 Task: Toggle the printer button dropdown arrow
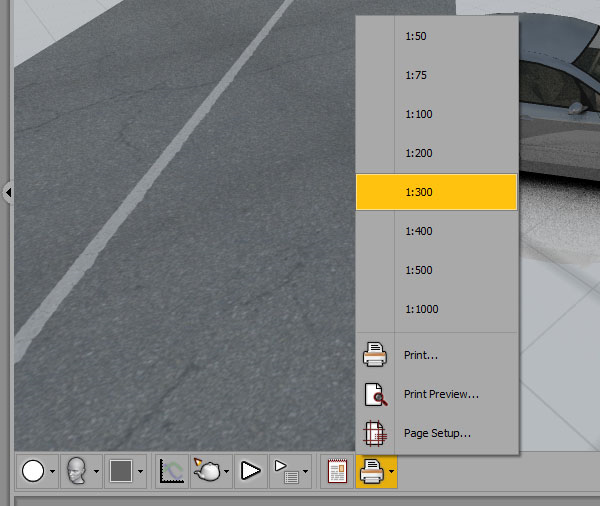click(391, 472)
